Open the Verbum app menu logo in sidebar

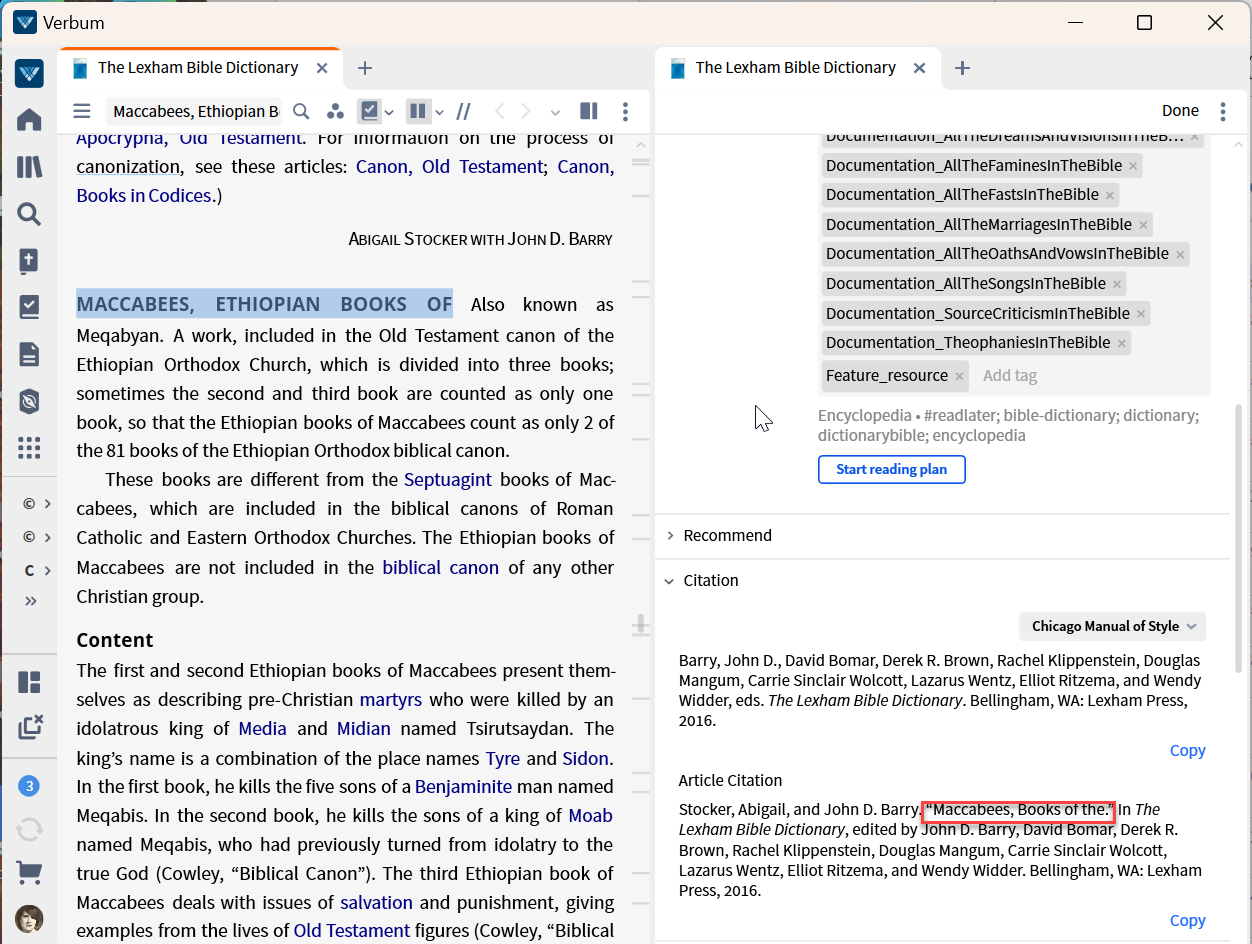pyautogui.click(x=29, y=74)
